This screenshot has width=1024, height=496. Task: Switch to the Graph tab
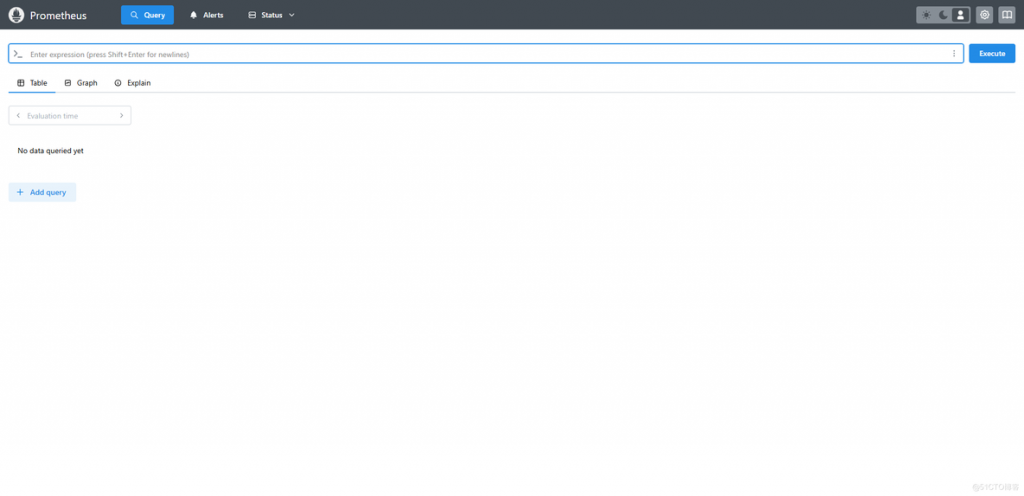click(x=81, y=83)
